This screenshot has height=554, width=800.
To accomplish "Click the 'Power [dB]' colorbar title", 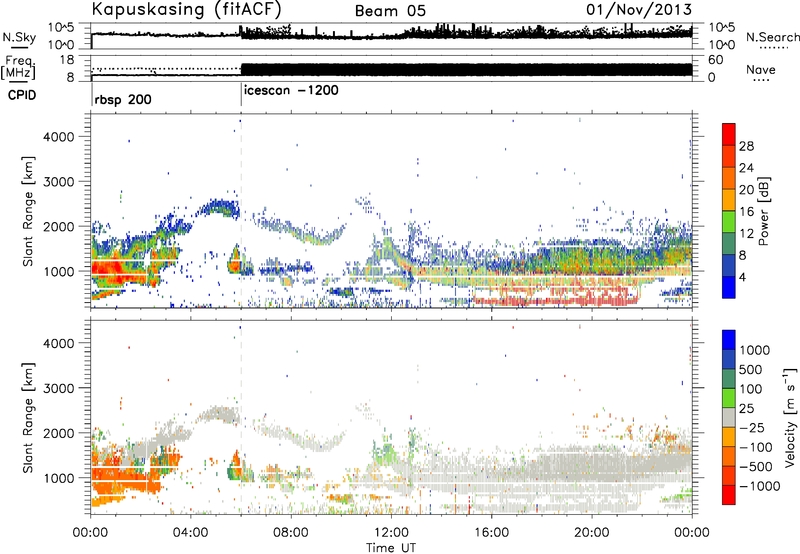I will (763, 210).
